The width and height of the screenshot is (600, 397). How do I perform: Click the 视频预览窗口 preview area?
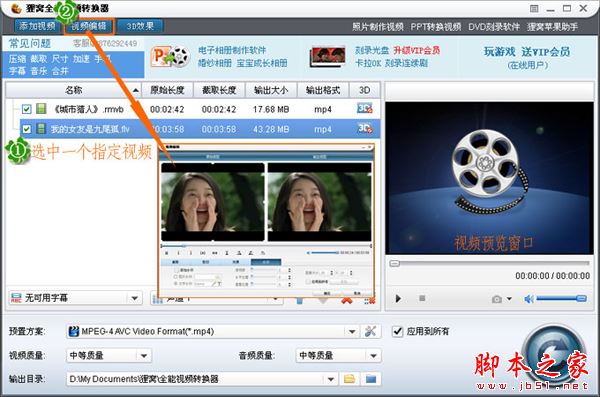[x=490, y=178]
